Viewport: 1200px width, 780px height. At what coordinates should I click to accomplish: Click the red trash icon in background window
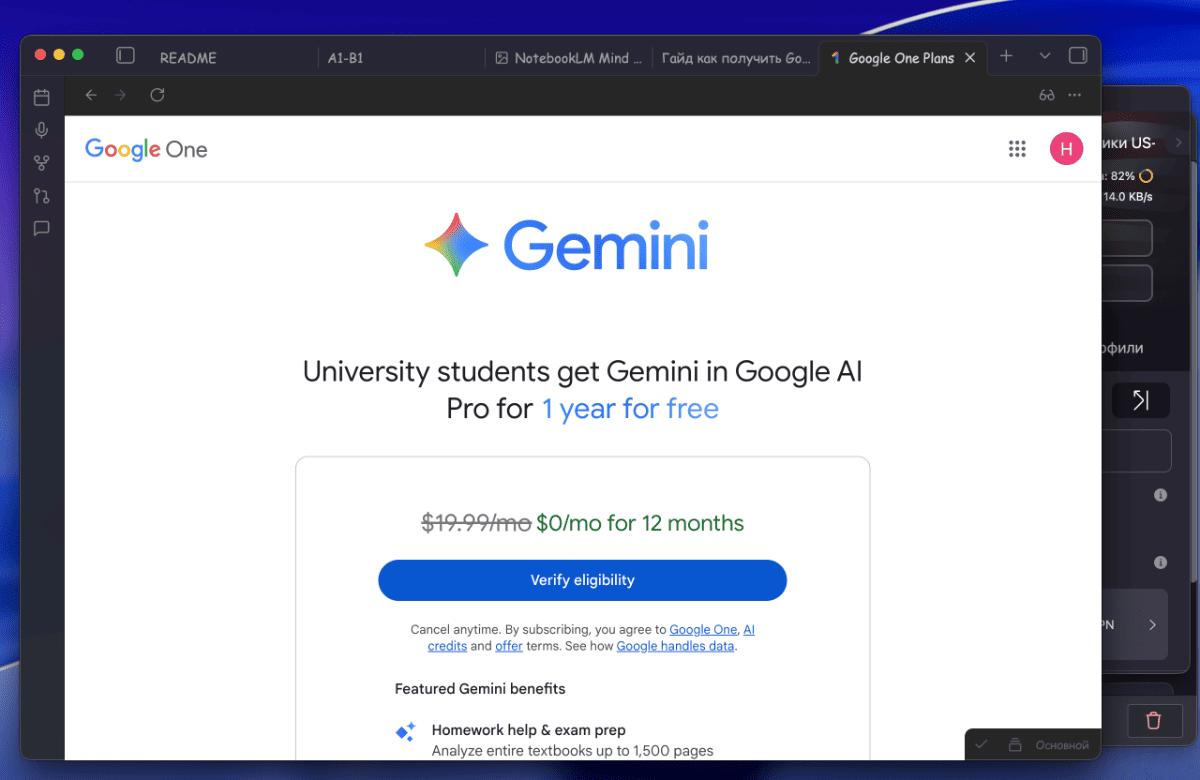click(1153, 720)
